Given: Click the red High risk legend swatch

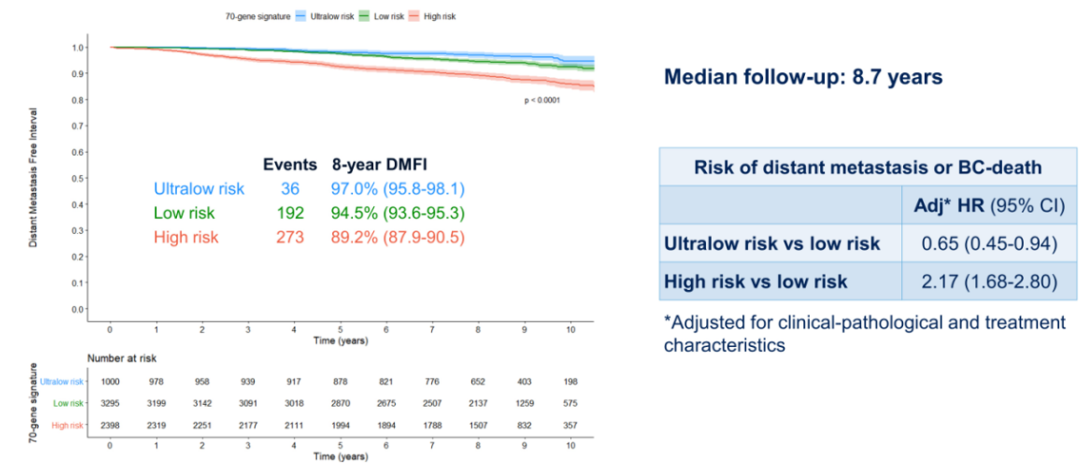Looking at the screenshot, I should click(417, 17).
